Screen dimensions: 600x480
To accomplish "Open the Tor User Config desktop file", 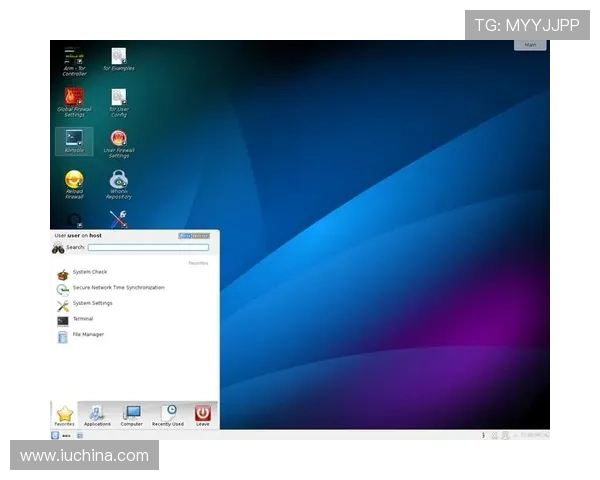I will tap(118, 99).
